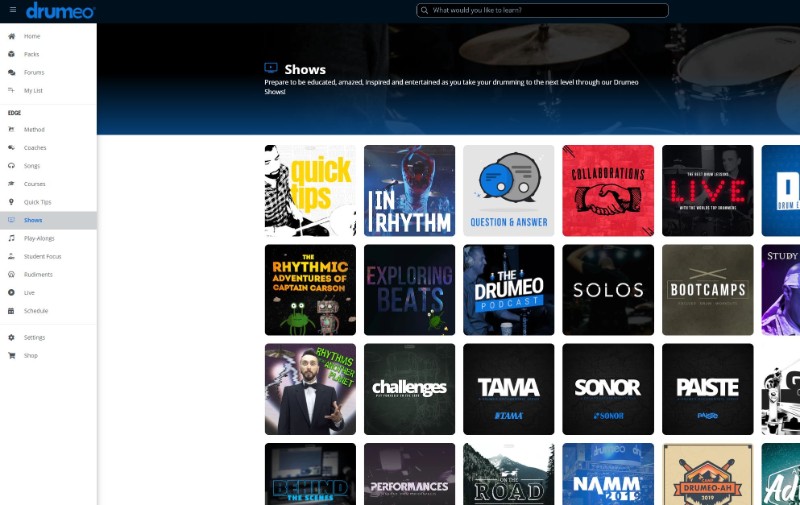Open the Question & Answer show tile

click(x=509, y=190)
